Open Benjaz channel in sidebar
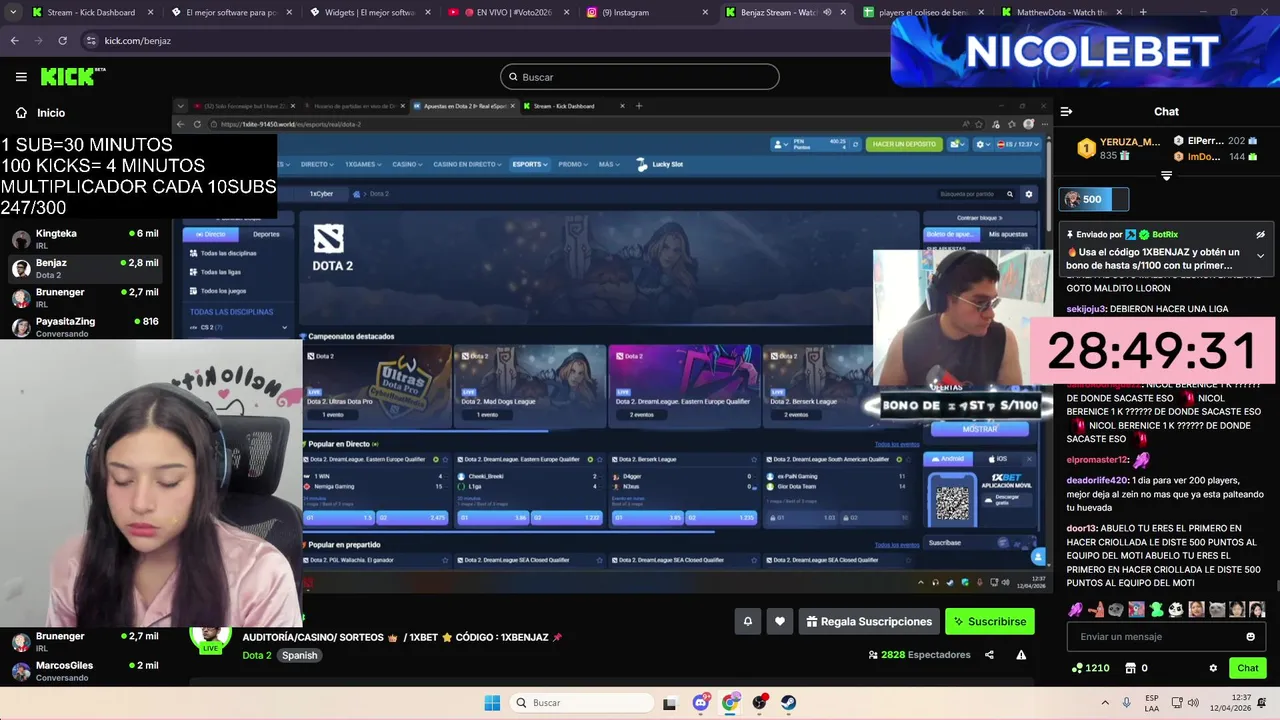1280x720 pixels. click(x=84, y=268)
